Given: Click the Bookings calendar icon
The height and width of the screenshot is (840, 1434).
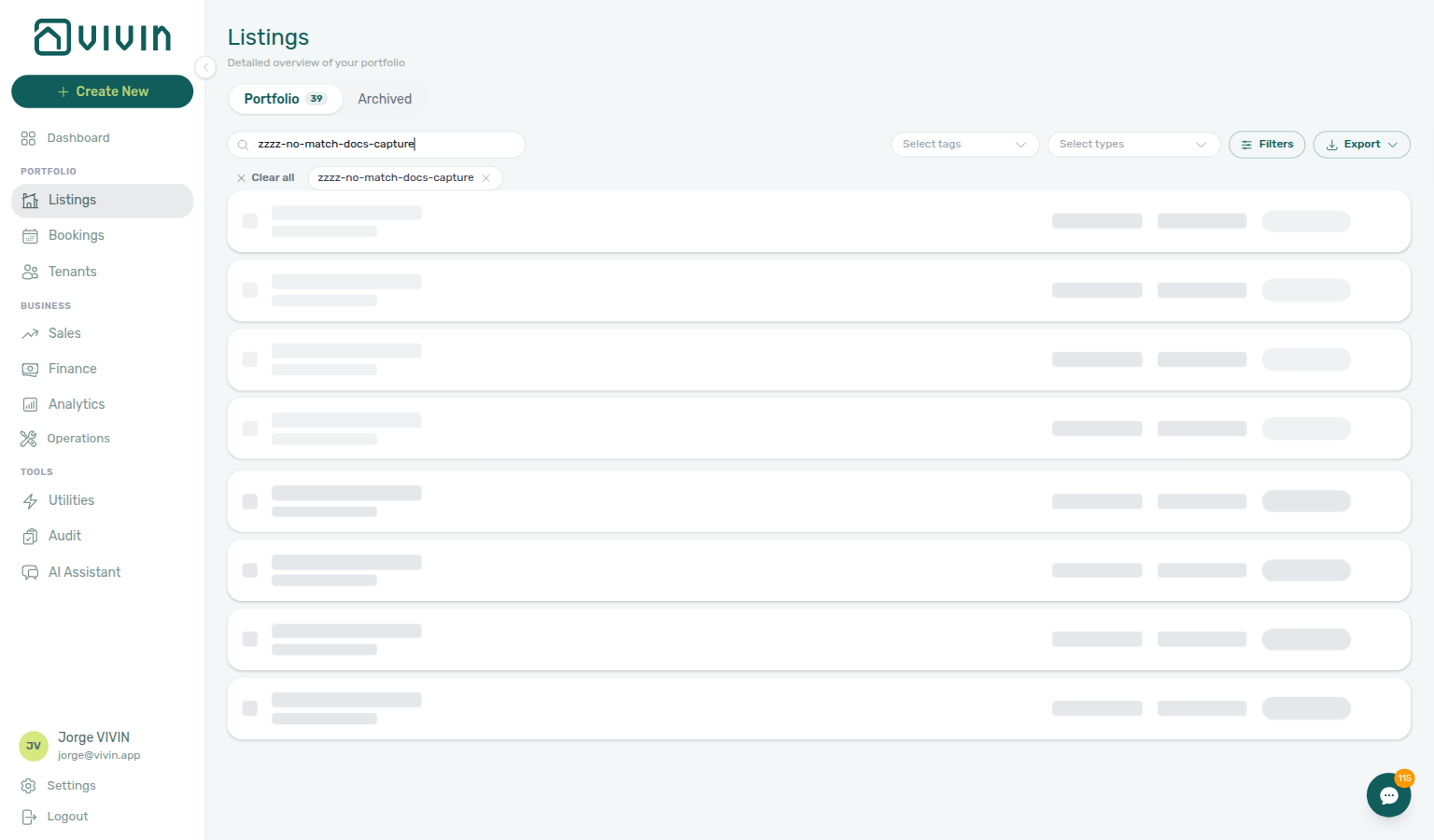Looking at the screenshot, I should (30, 236).
